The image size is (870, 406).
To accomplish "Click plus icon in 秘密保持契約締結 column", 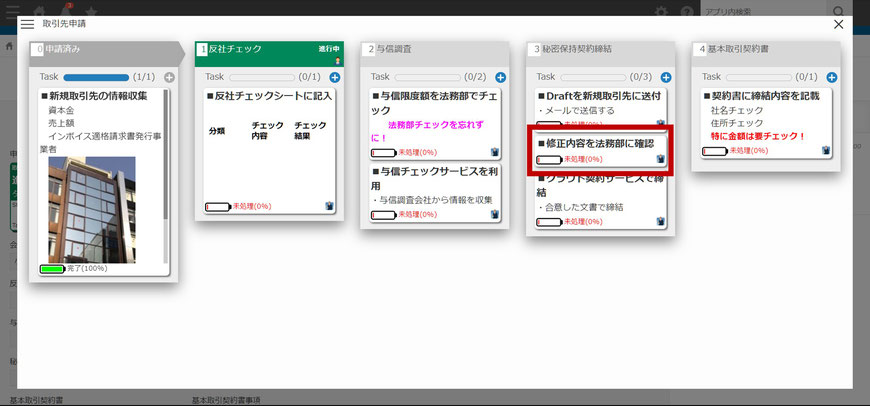I will tap(665, 77).
